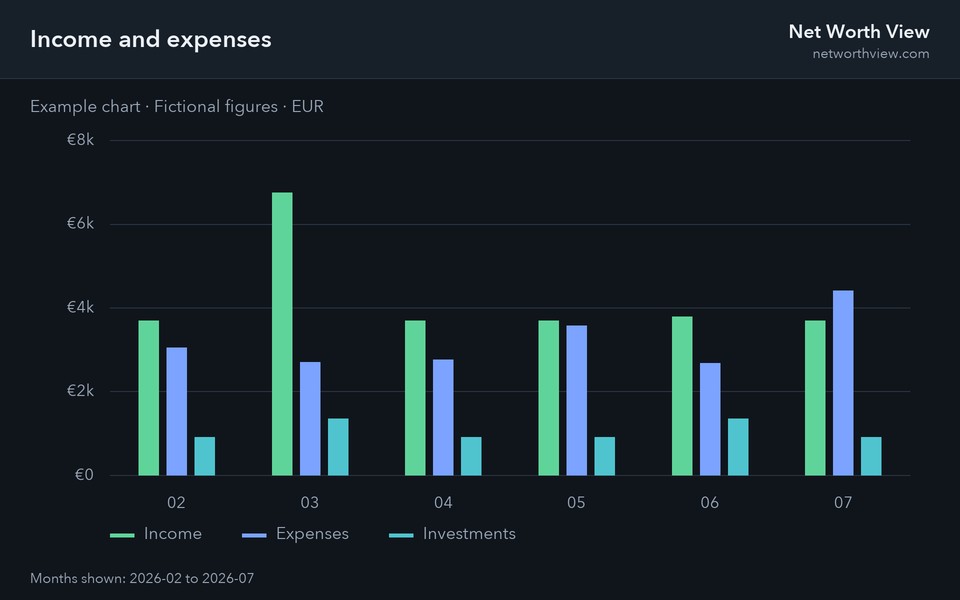Click the teal Investments legend swatch

click(x=401, y=536)
